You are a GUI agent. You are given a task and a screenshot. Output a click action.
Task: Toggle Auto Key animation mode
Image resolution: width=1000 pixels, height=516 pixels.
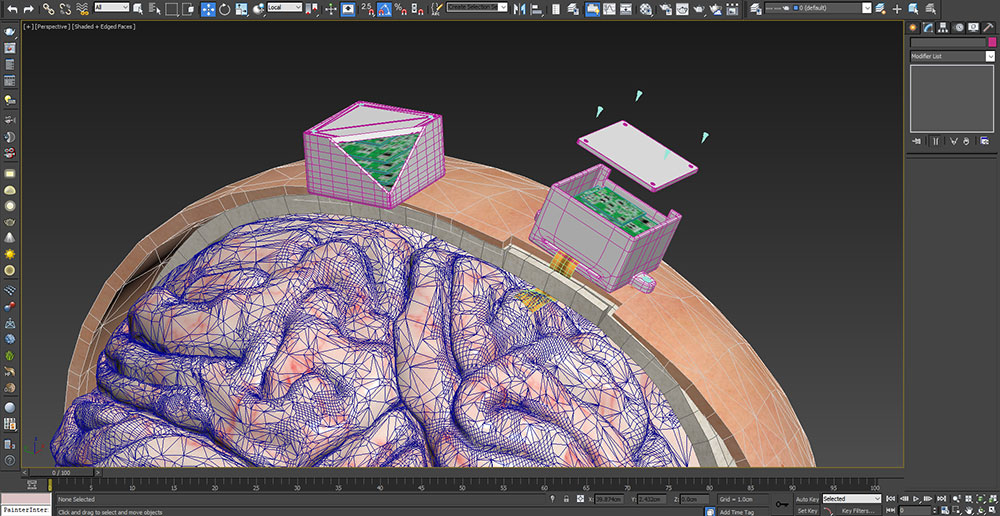pos(806,498)
